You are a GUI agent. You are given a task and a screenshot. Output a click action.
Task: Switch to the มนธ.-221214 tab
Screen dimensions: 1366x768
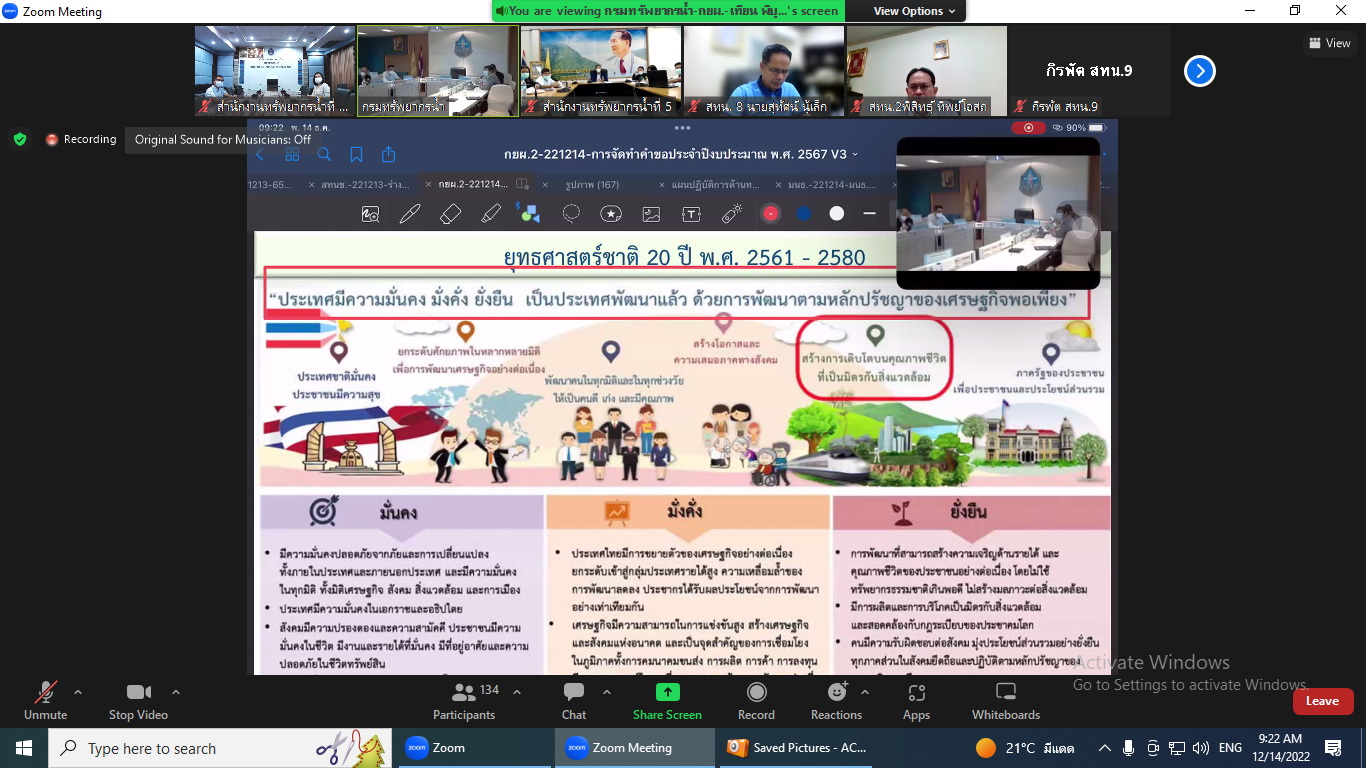831,185
